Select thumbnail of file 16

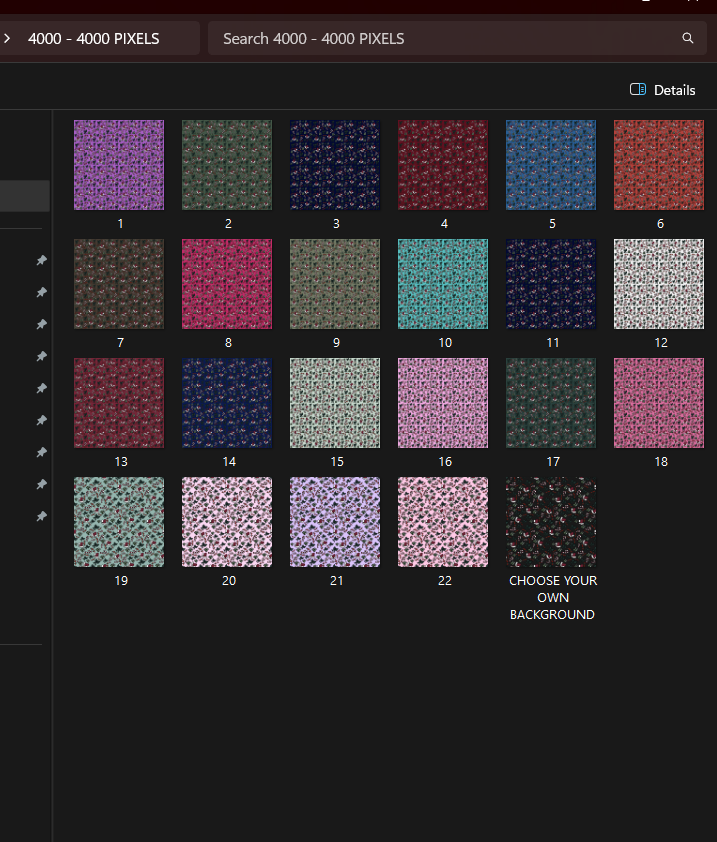coord(443,403)
